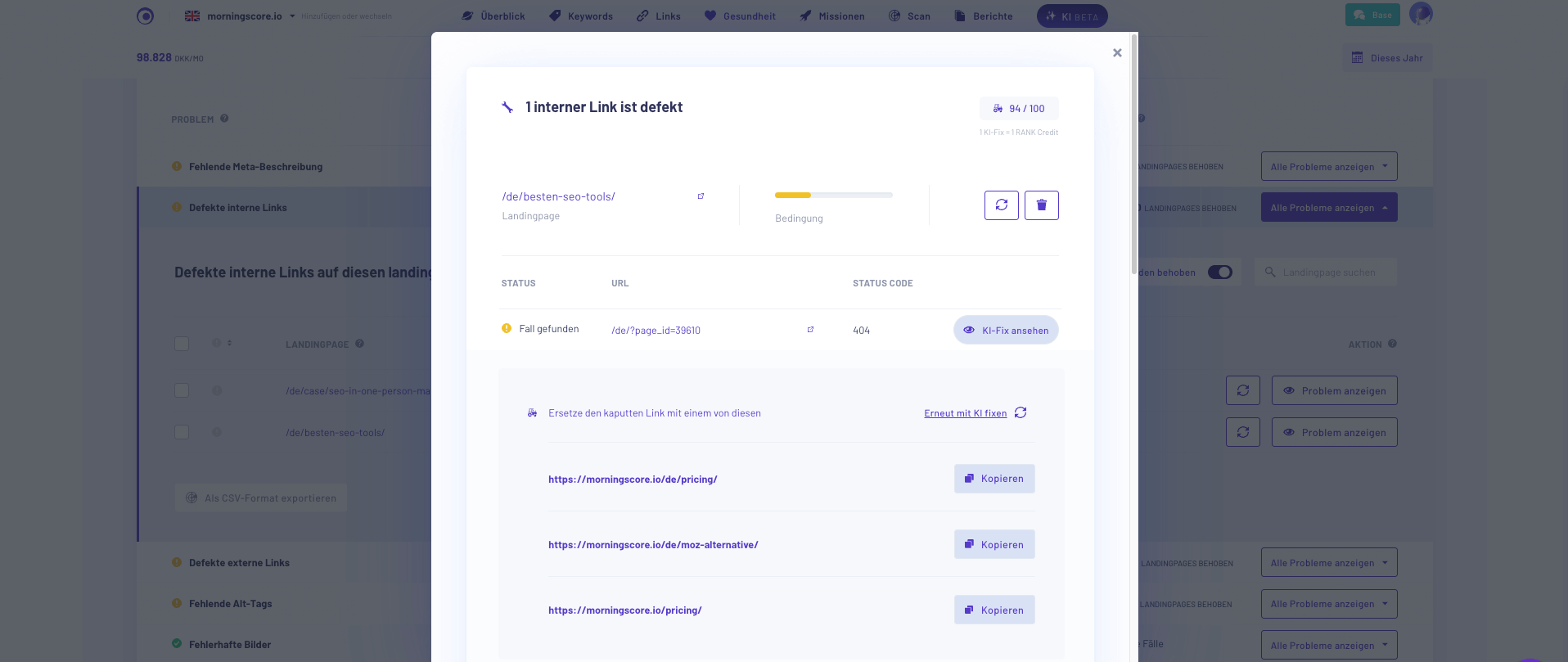
Task: Copy the morningscore.io/de/pricing/ suggestion
Action: click(994, 479)
